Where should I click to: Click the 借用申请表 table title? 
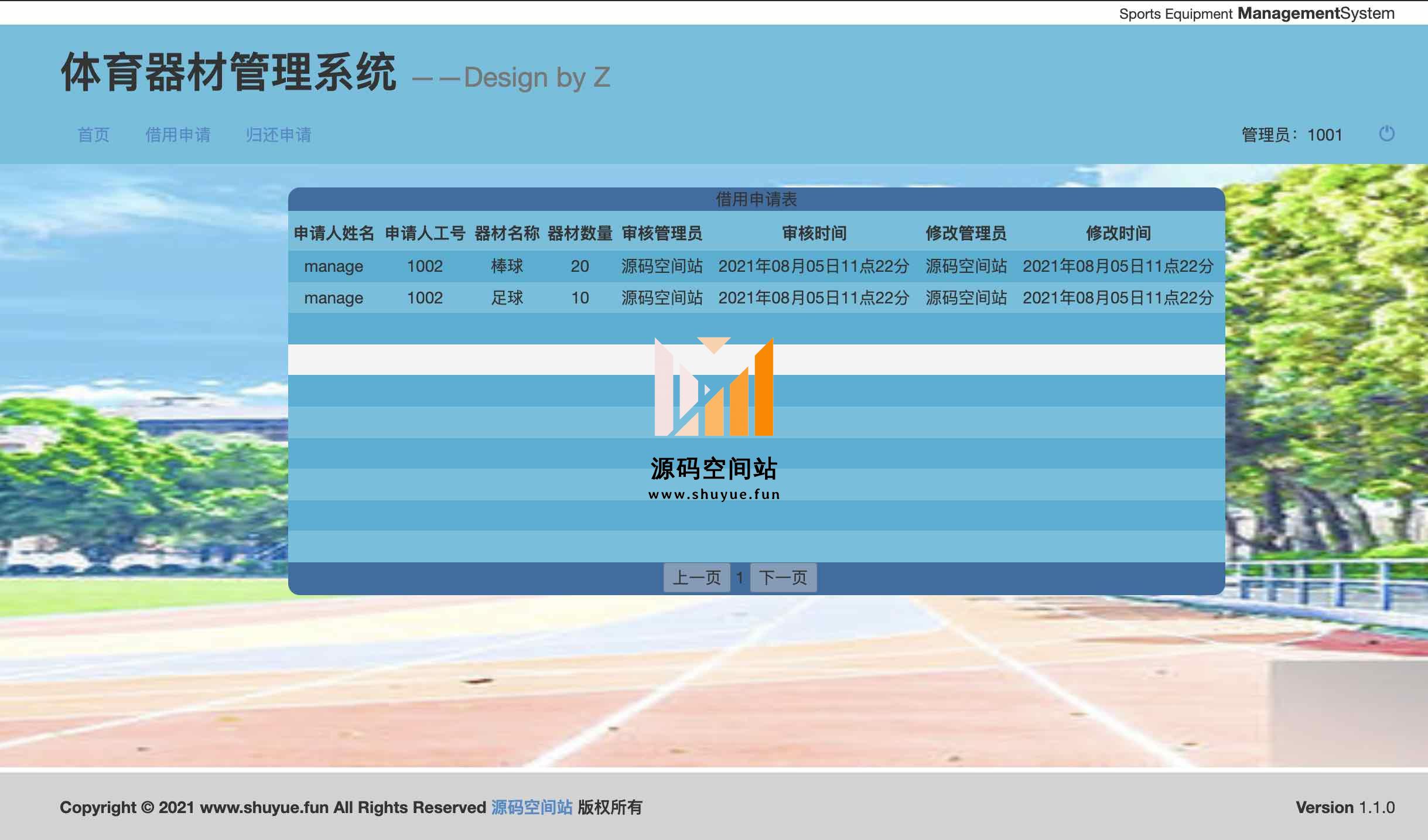click(757, 199)
